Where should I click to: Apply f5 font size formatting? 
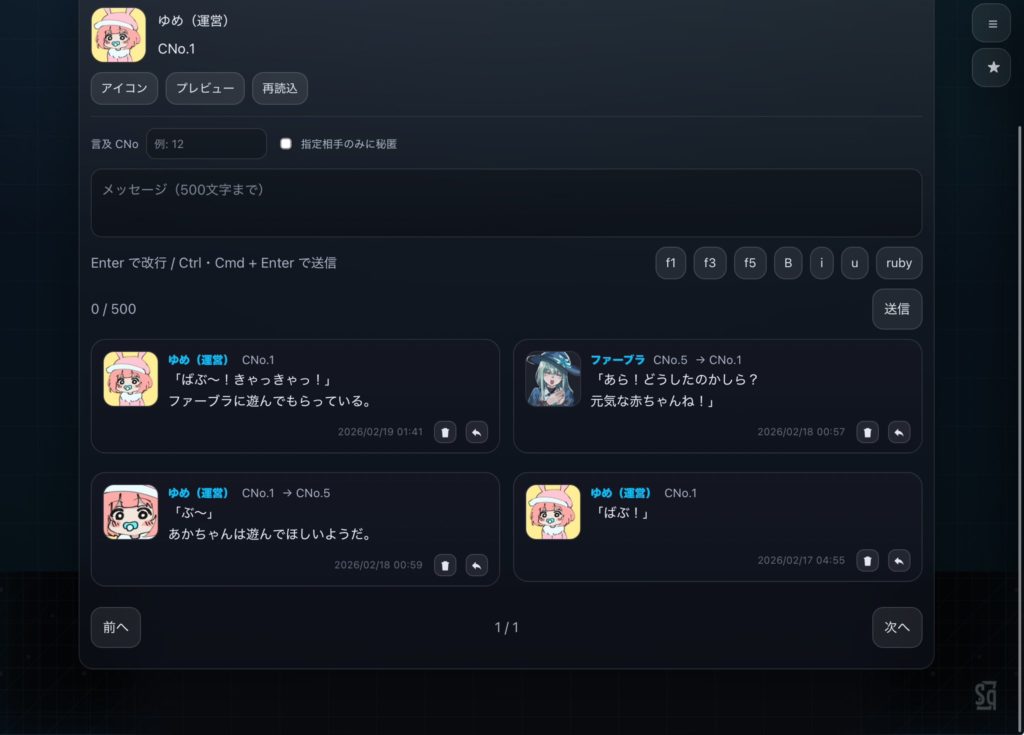coord(749,263)
